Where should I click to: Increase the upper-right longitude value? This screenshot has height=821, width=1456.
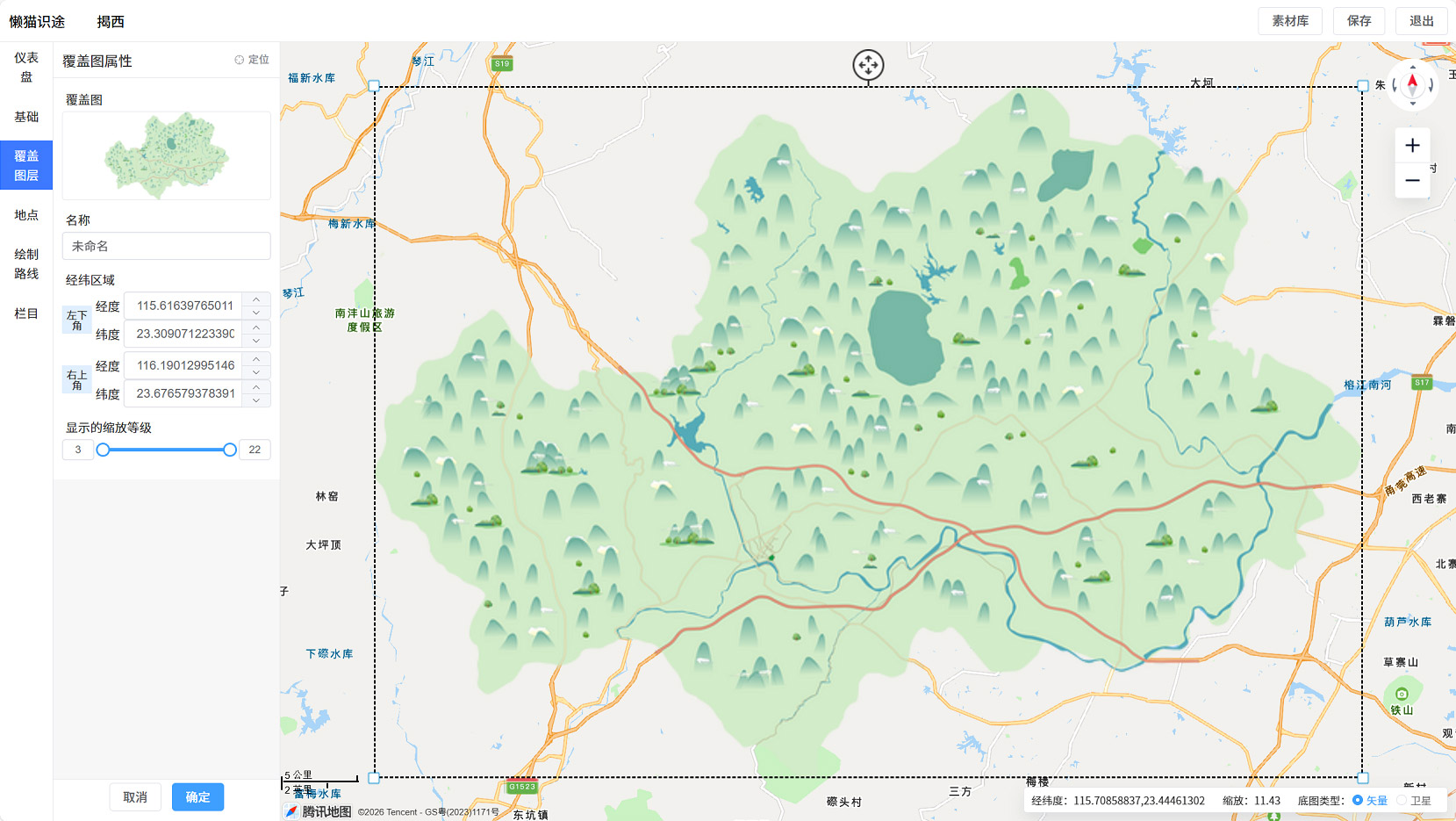[256, 359]
